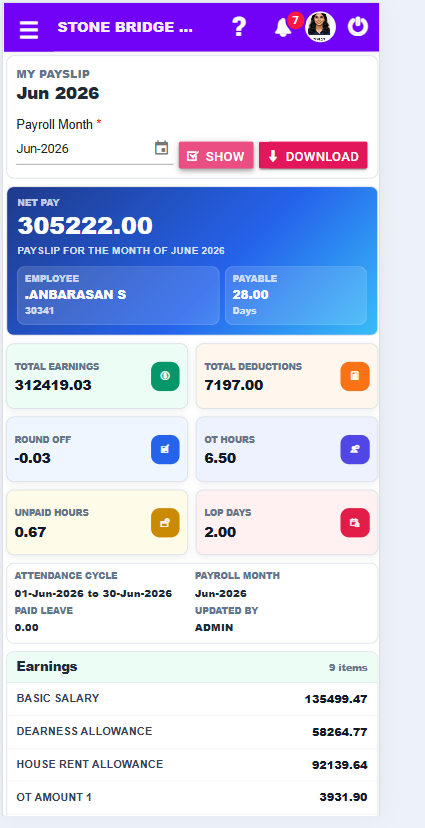Image resolution: width=425 pixels, height=828 pixels.
Task: Click the Round Off blue icon
Action: tap(165, 449)
